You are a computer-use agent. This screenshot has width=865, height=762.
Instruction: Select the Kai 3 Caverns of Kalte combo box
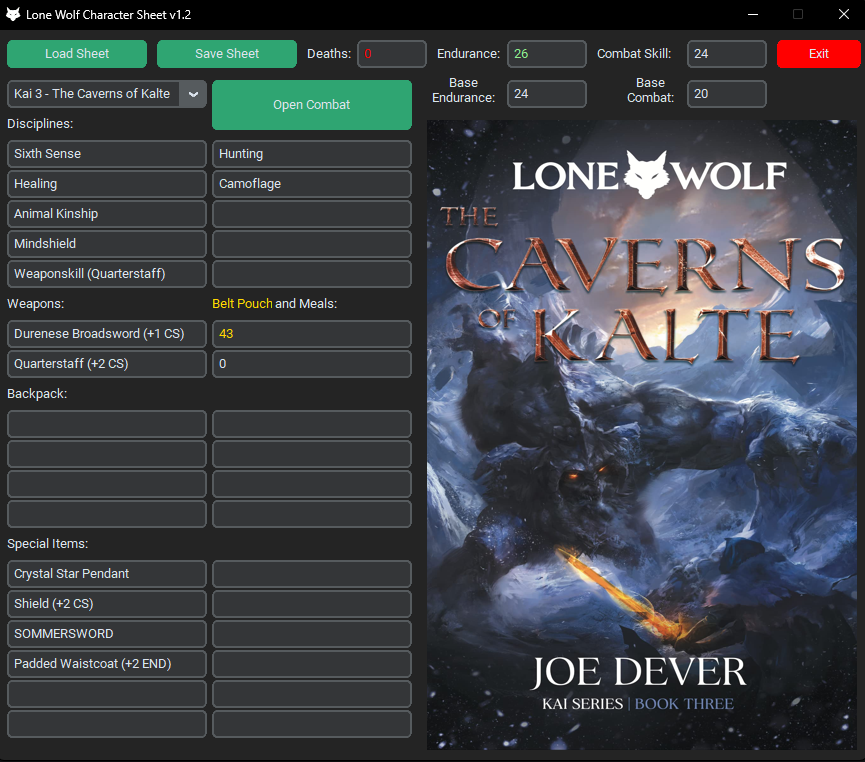(x=92, y=94)
